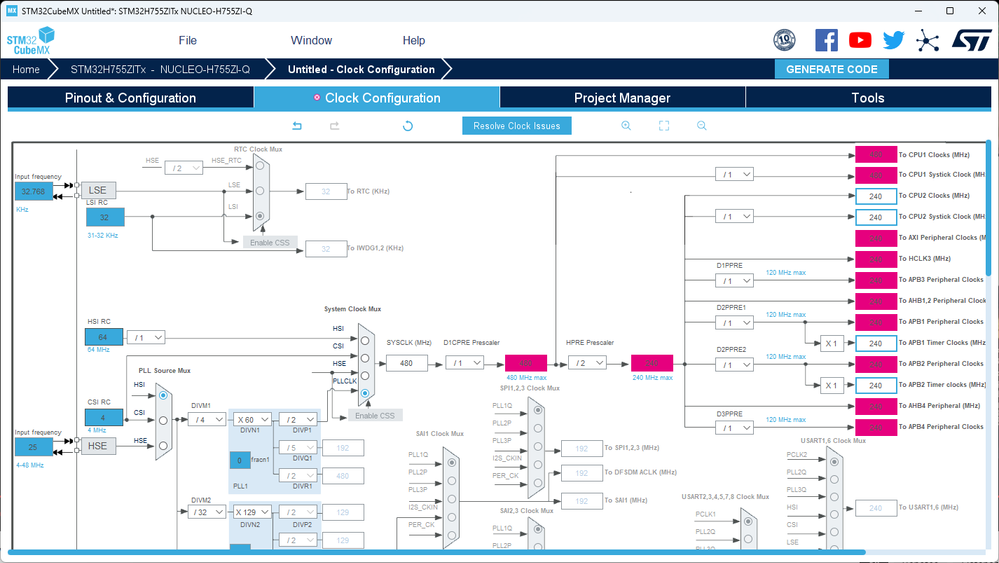999x563 pixels.
Task: Open the D2PPRE1 /1 dropdown
Action: (735, 323)
